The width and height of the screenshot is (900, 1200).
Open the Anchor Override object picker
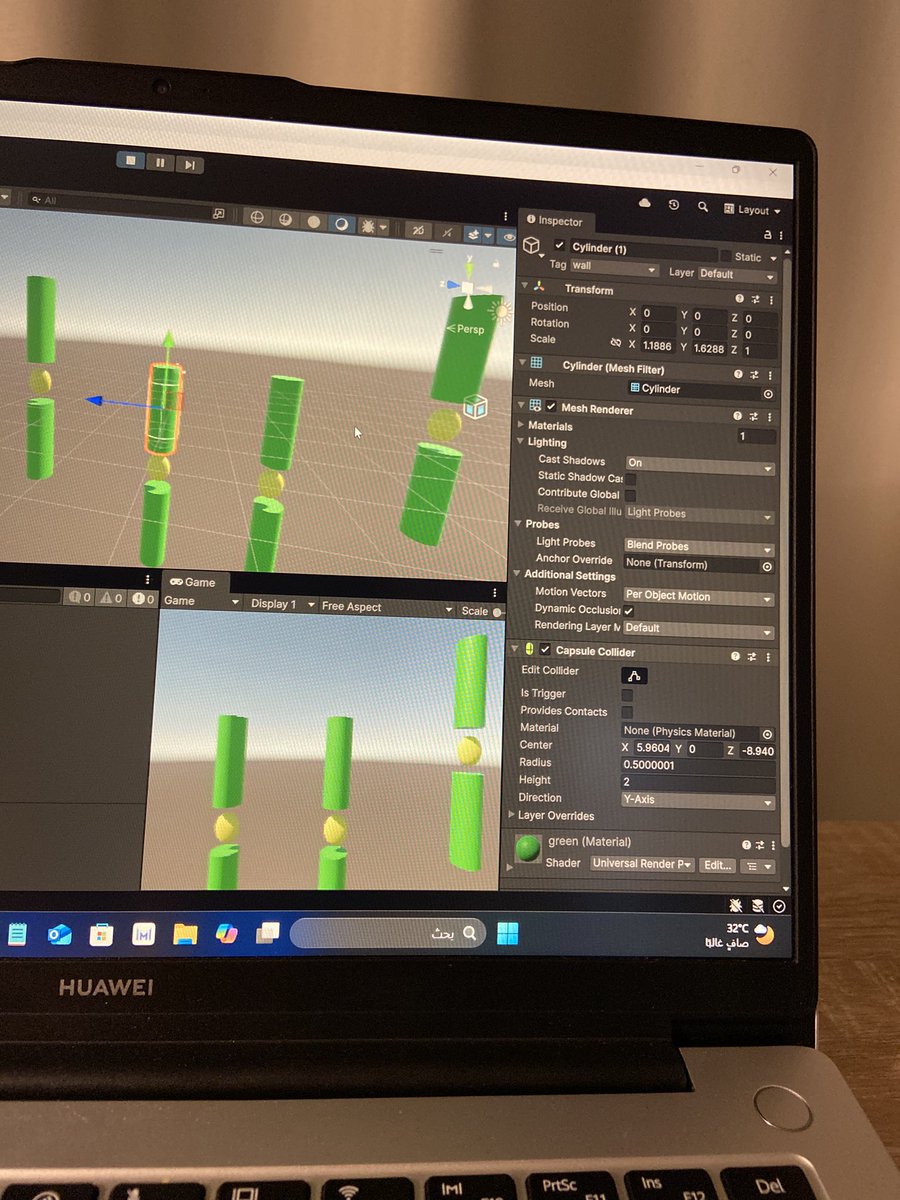click(767, 566)
